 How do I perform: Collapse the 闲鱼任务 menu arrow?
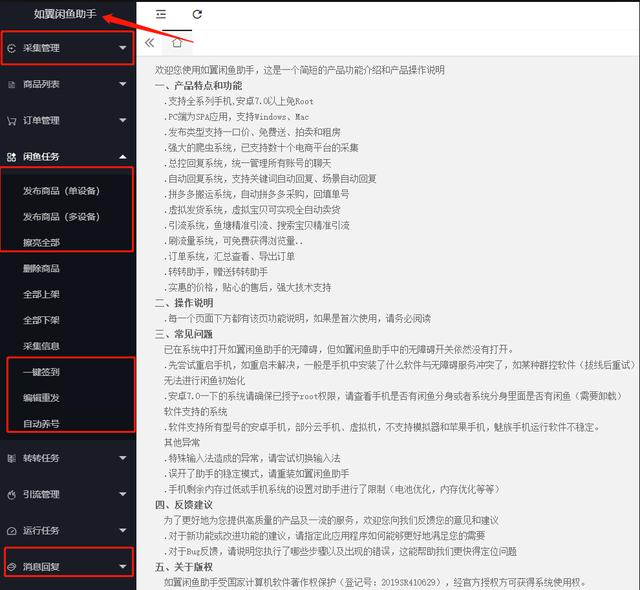(122, 157)
